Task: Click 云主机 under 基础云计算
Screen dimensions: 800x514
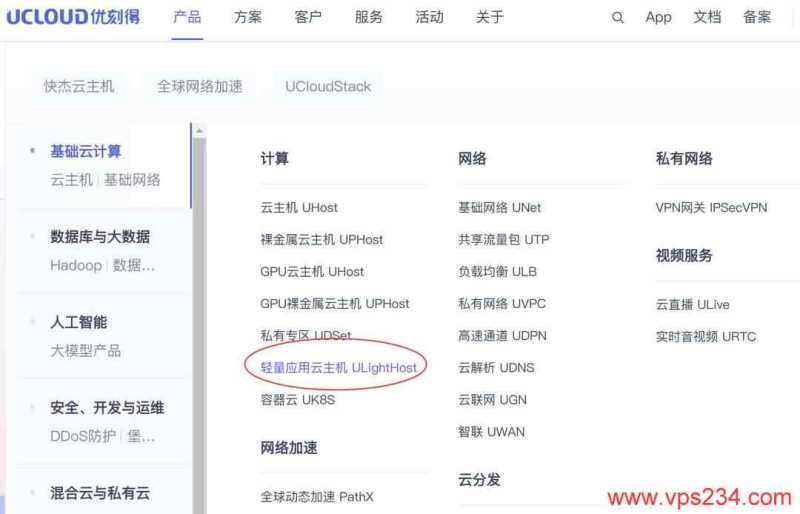Action: point(71,180)
